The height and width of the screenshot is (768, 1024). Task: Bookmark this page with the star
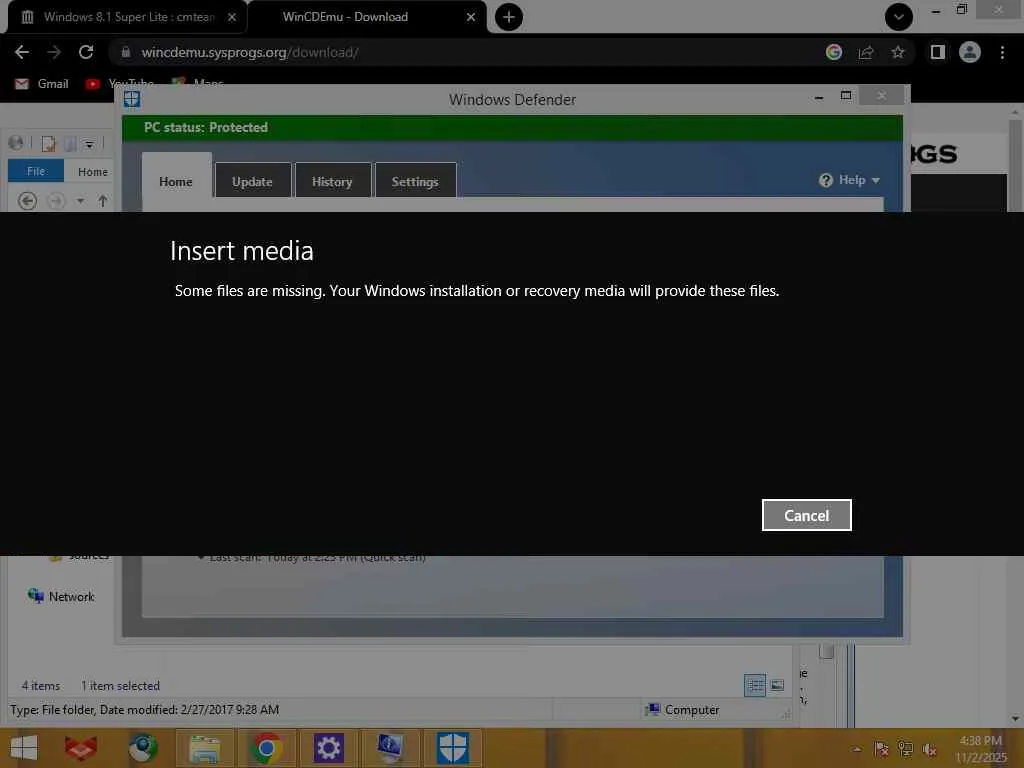pyautogui.click(x=898, y=52)
